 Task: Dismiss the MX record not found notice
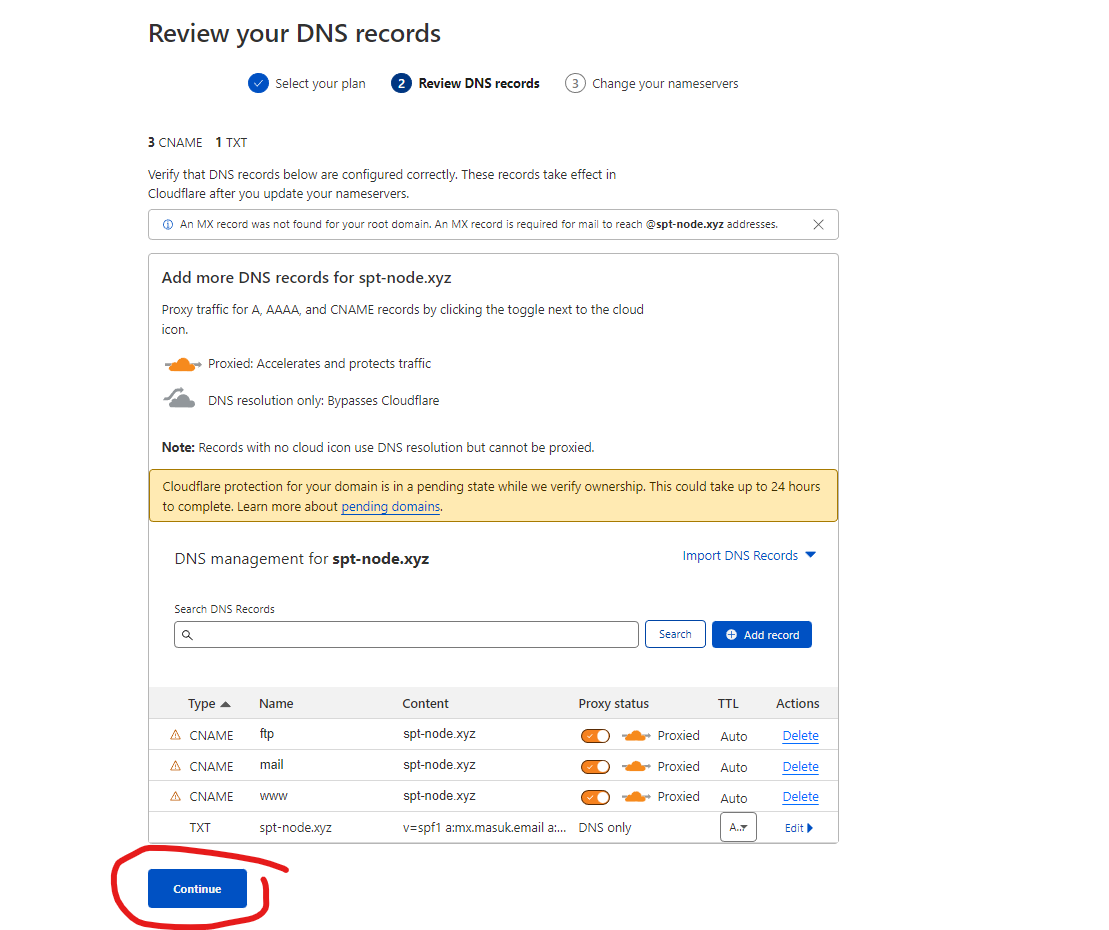pos(818,225)
